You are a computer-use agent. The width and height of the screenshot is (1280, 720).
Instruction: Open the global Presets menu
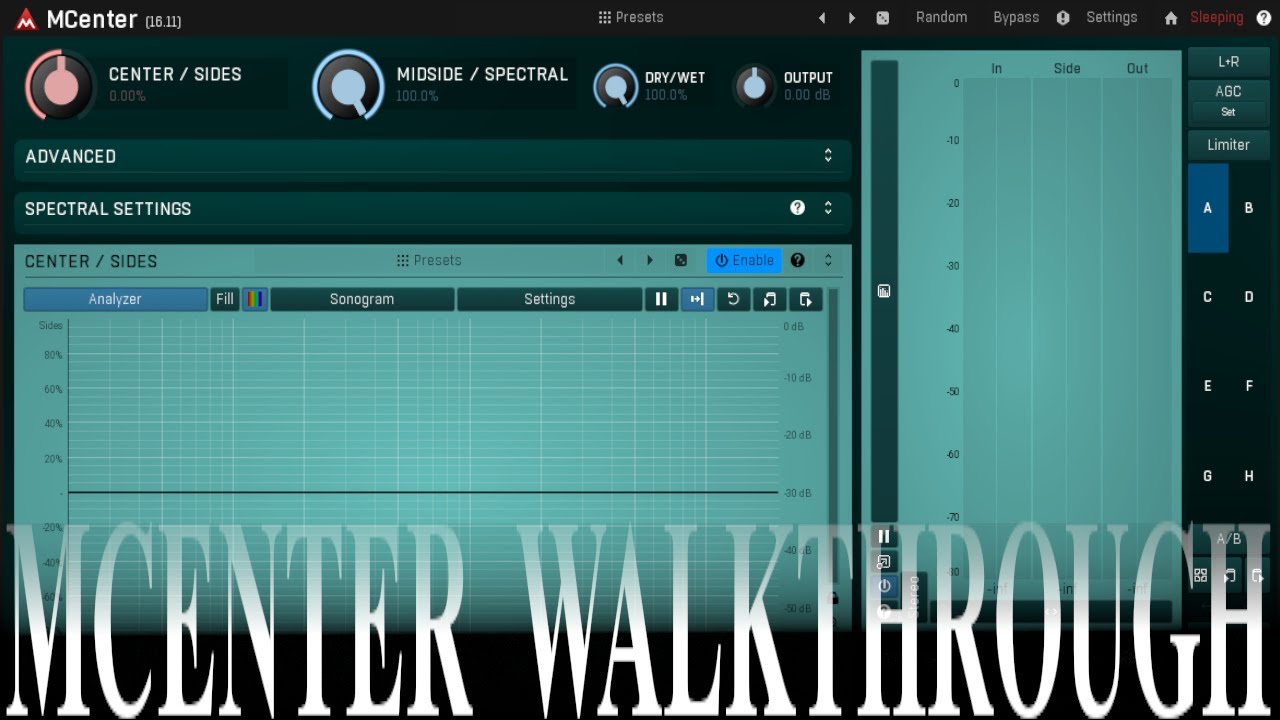pyautogui.click(x=631, y=17)
